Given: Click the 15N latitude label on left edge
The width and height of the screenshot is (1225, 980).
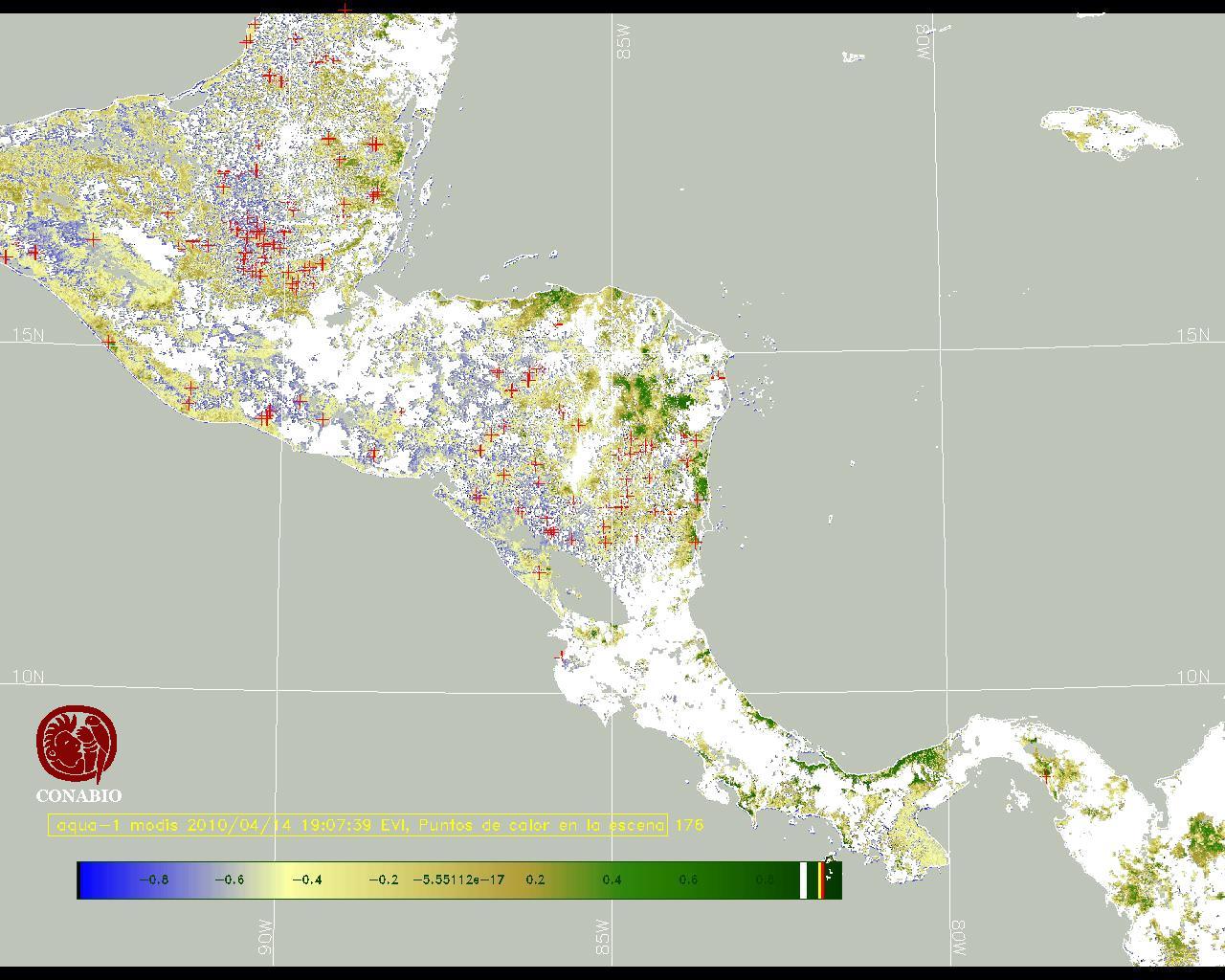Looking at the screenshot, I should click(x=28, y=335).
